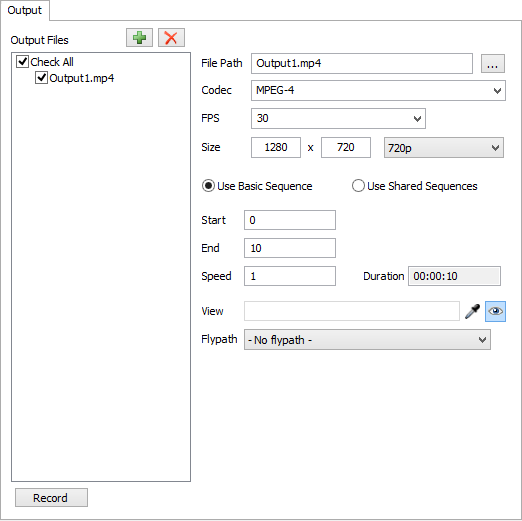Delete output file with red X icon
Screen dimensions: 522x521
coord(171,38)
